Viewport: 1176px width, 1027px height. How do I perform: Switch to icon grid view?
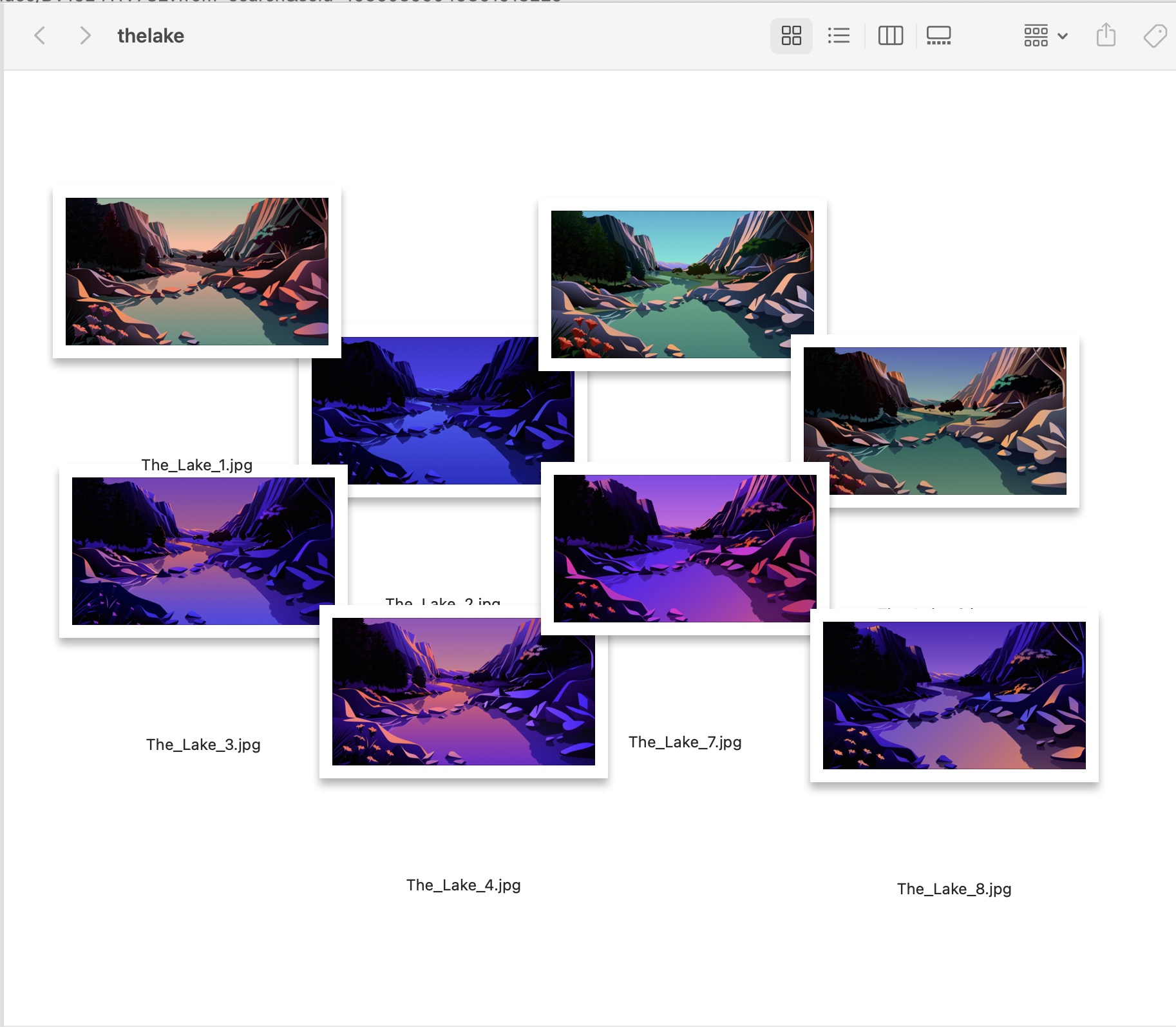coord(791,35)
